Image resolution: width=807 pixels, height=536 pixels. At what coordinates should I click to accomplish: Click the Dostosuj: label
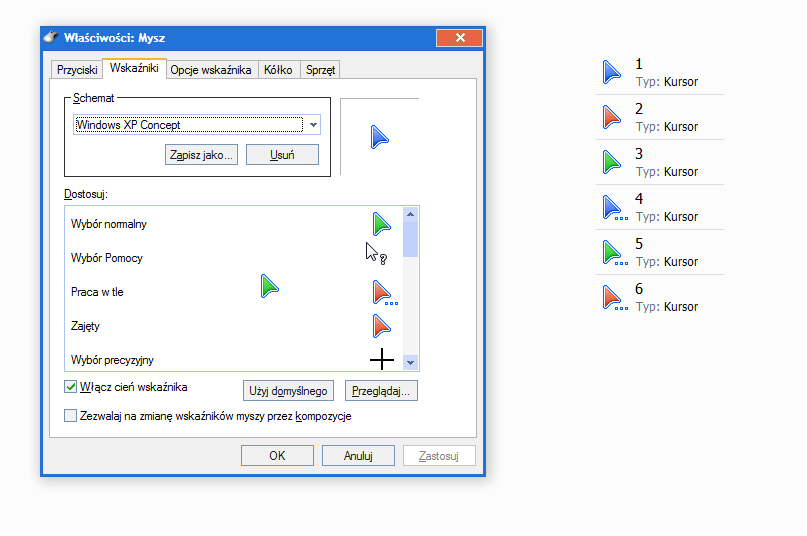(x=85, y=194)
